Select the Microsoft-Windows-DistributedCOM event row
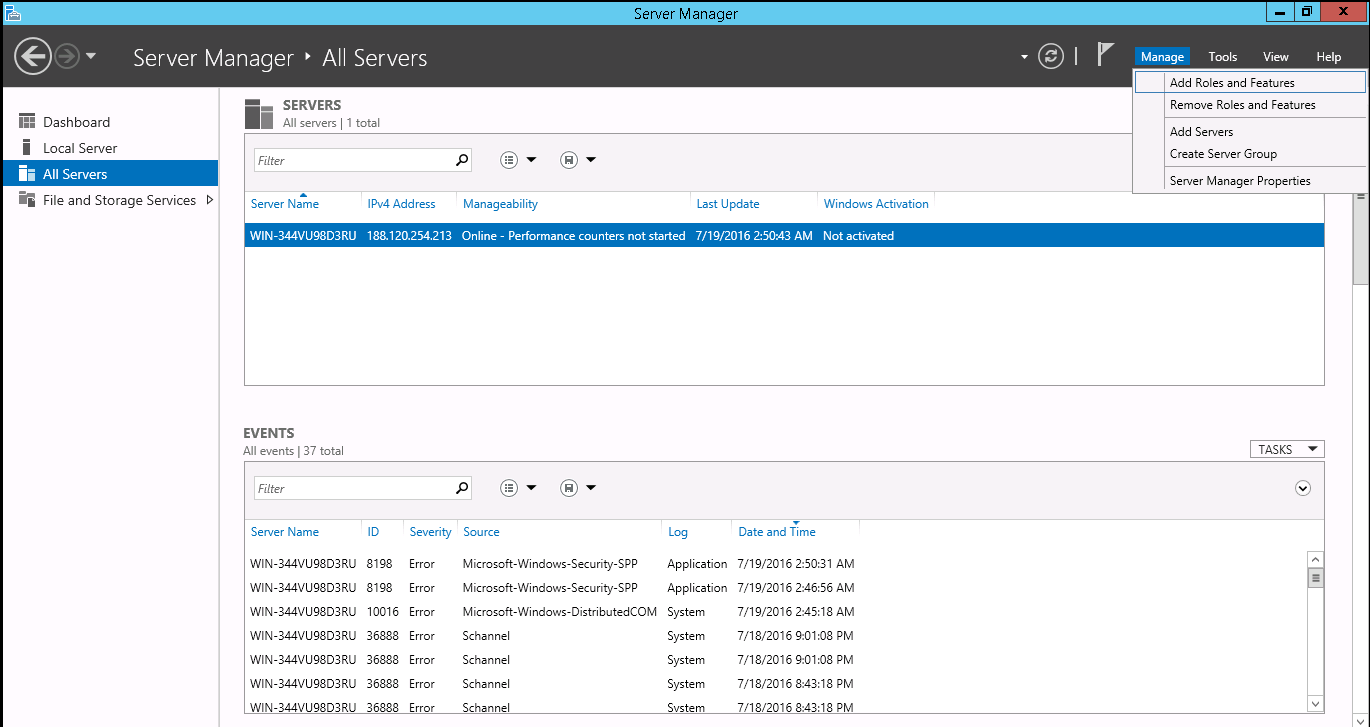This screenshot has width=1370, height=727. (x=776, y=612)
